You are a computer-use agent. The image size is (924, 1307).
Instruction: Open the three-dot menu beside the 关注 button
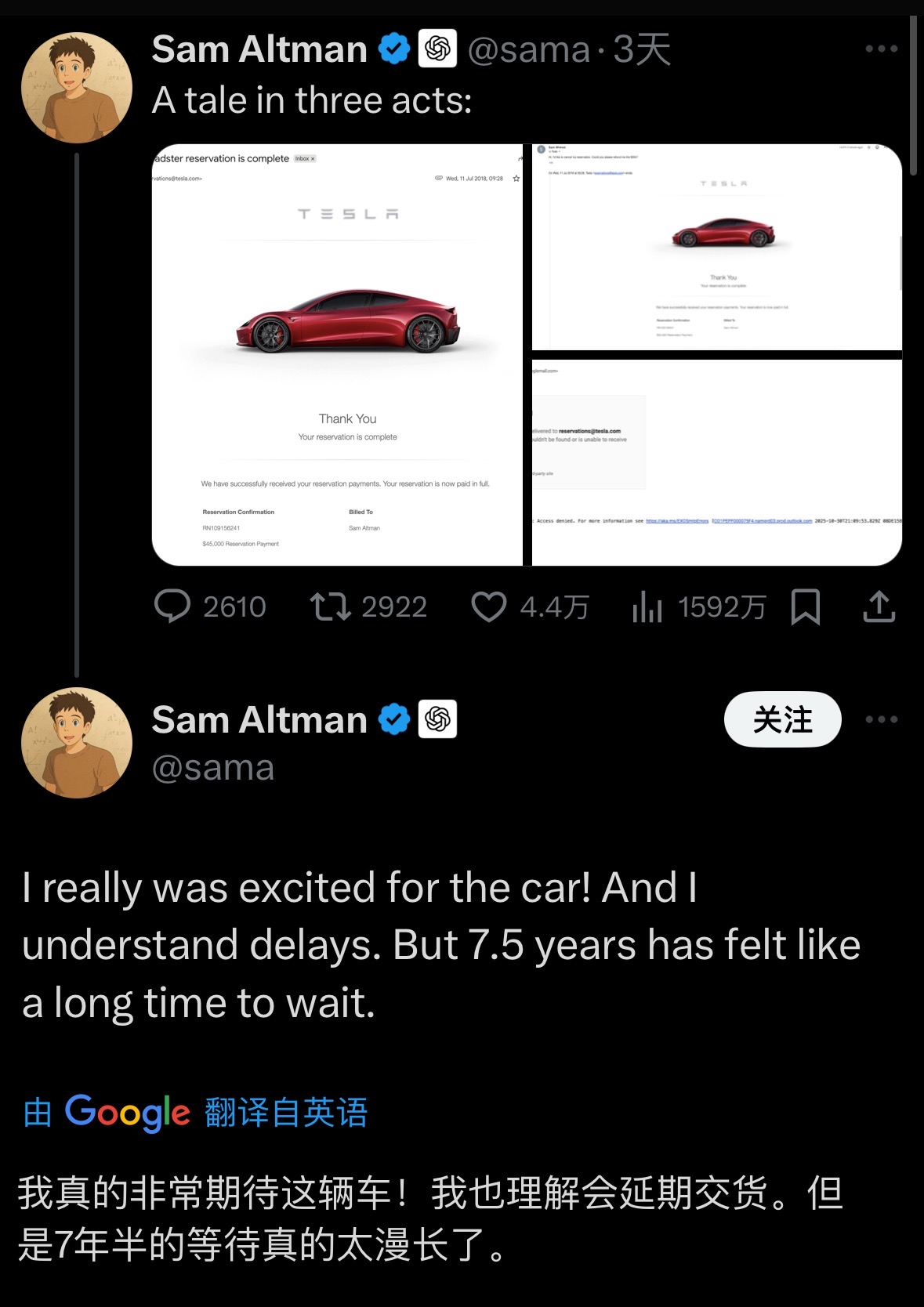coord(881,719)
